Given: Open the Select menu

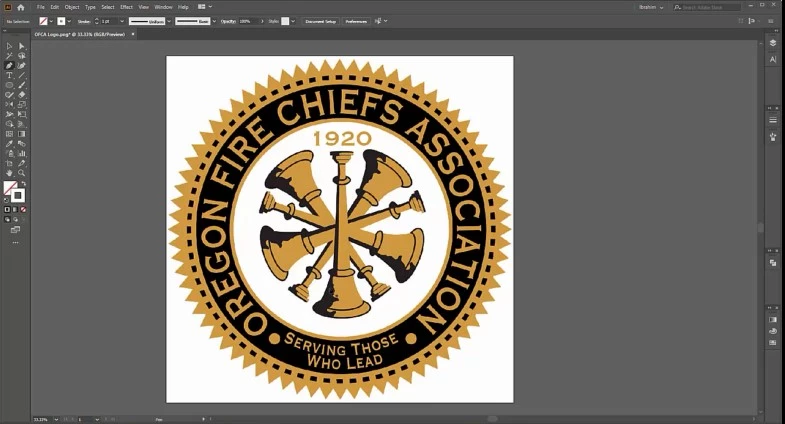Looking at the screenshot, I should point(108,8).
